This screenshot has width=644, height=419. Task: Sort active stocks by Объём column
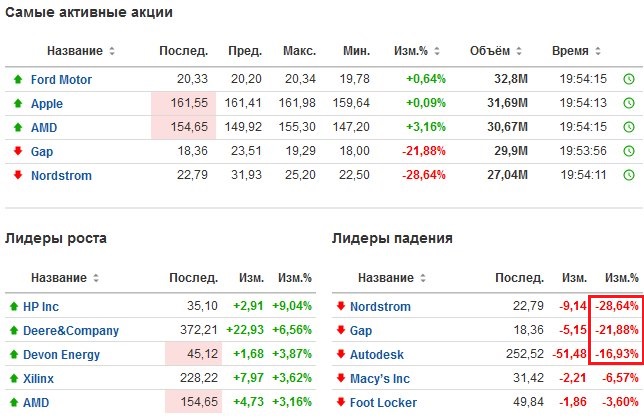(x=519, y=51)
